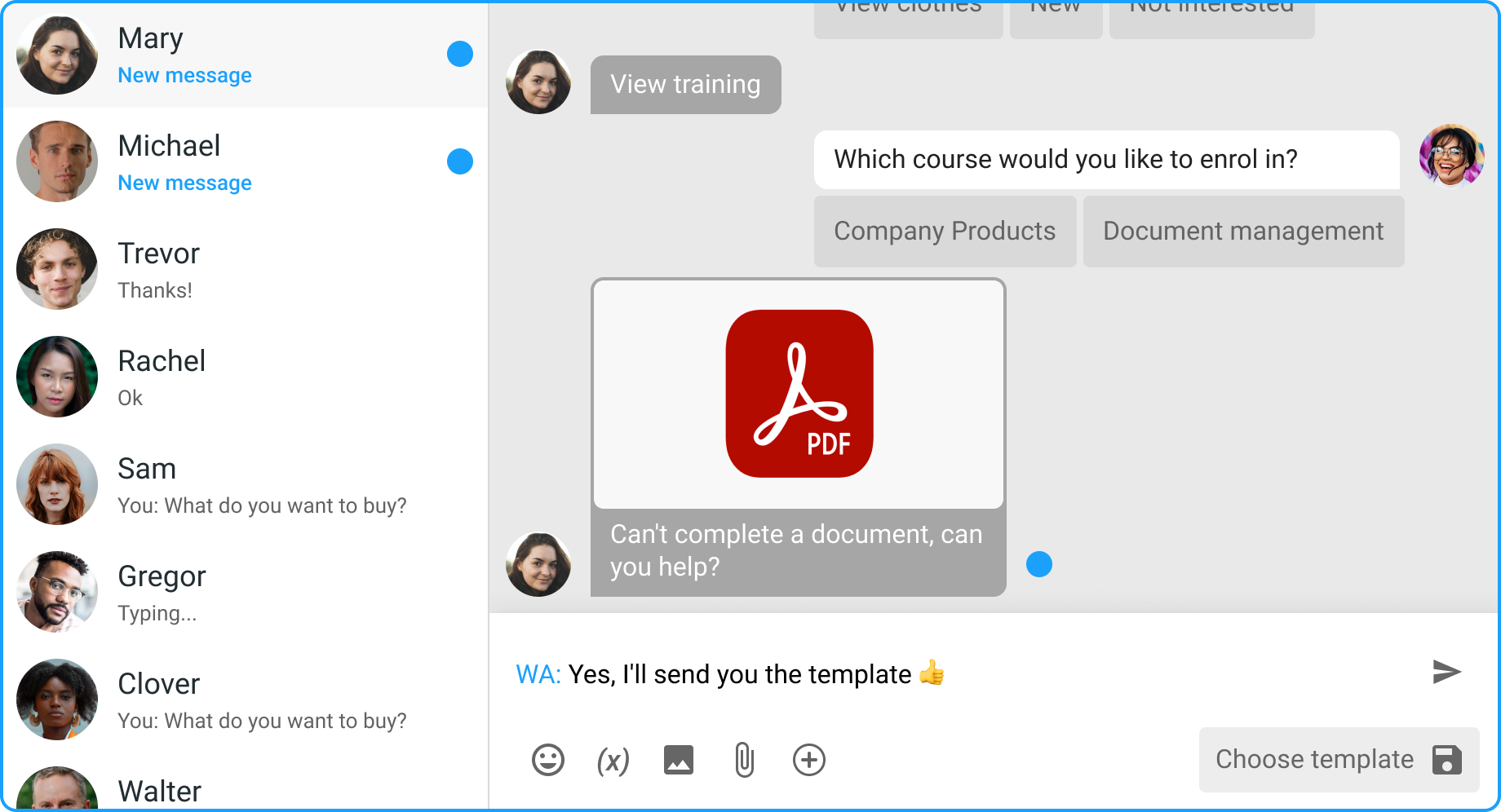Image resolution: width=1501 pixels, height=812 pixels.
Task: Open Rachel's conversation
Action: pos(246,377)
